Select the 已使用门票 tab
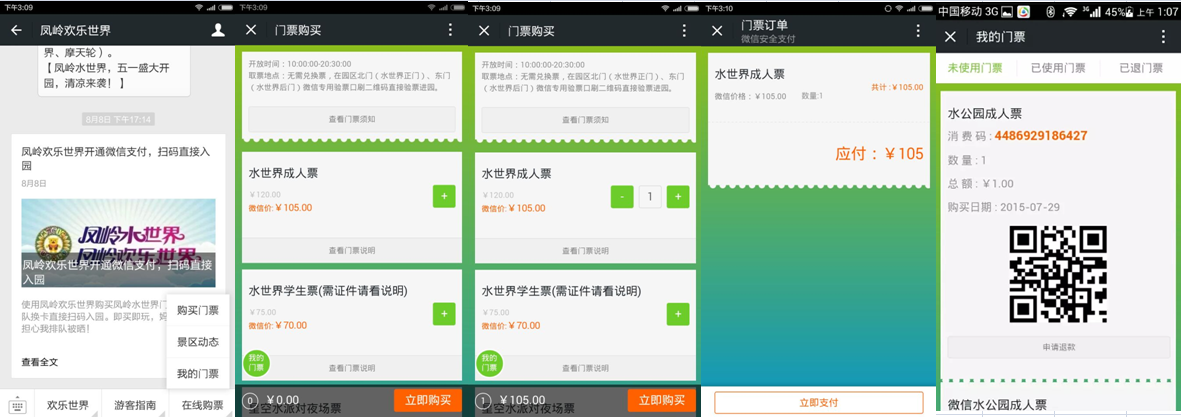Viewport: 1181px width, 417px height. coord(1057,68)
